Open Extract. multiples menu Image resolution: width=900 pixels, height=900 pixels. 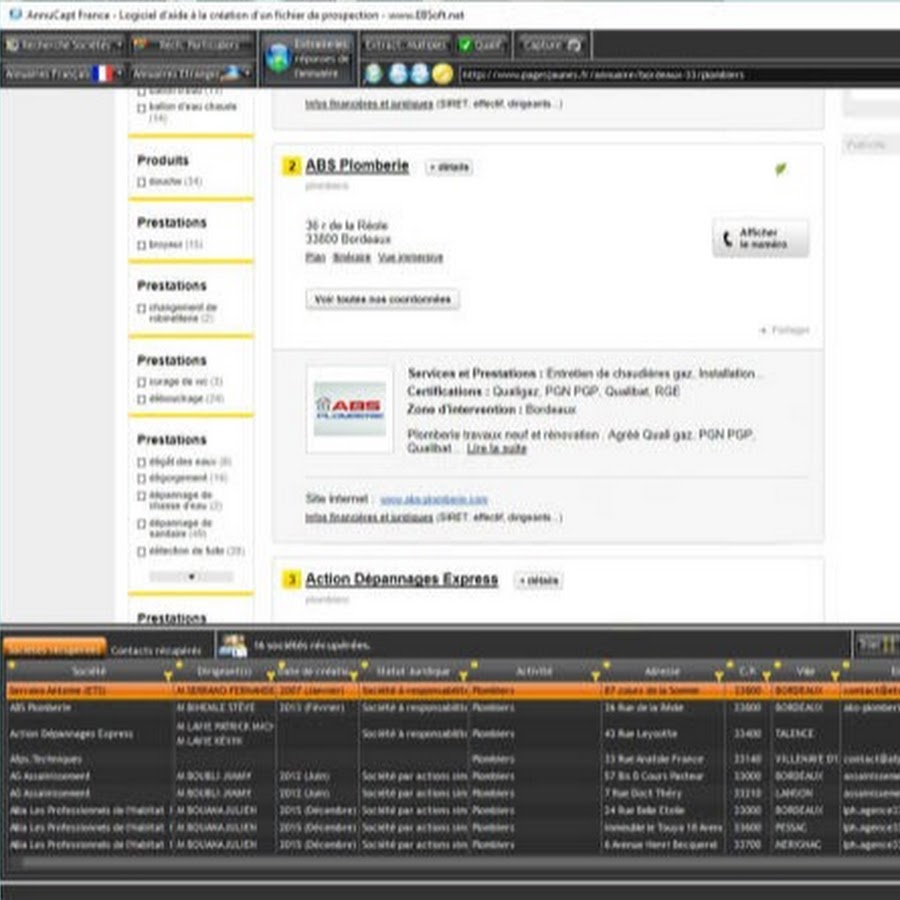click(x=406, y=45)
